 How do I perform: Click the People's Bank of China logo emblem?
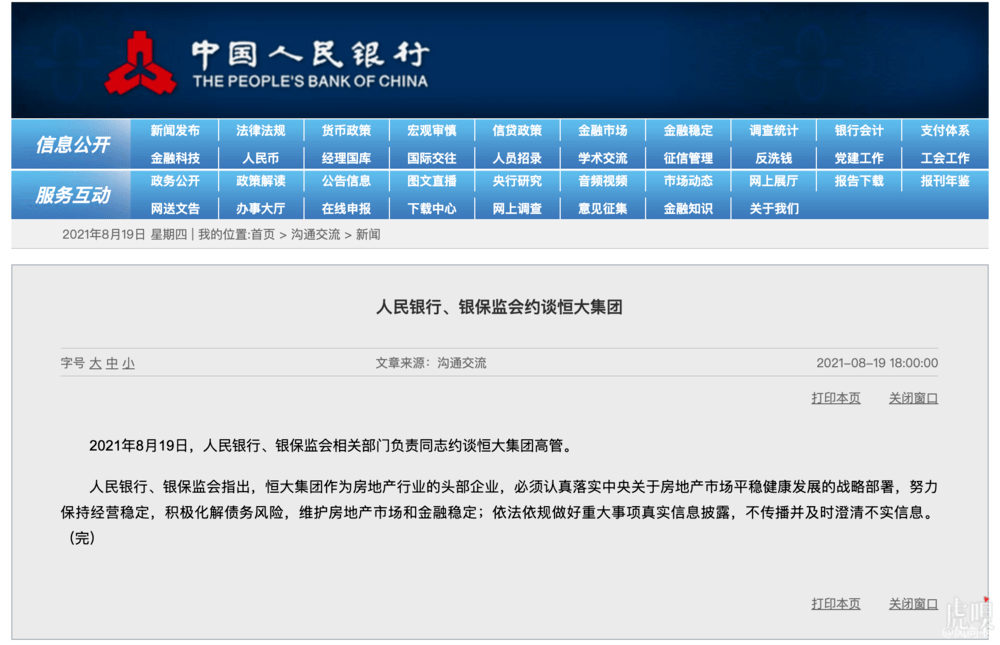tap(140, 64)
